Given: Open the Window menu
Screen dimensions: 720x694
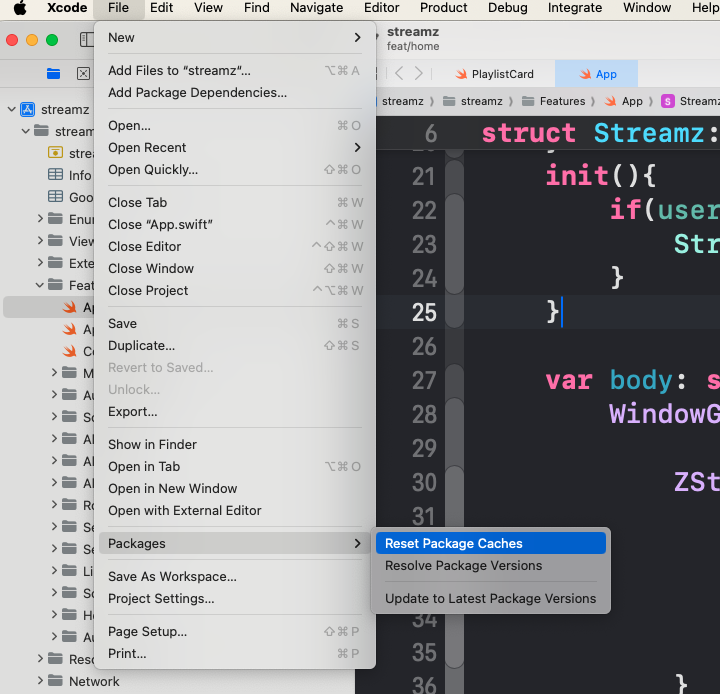Looking at the screenshot, I should 647,8.
